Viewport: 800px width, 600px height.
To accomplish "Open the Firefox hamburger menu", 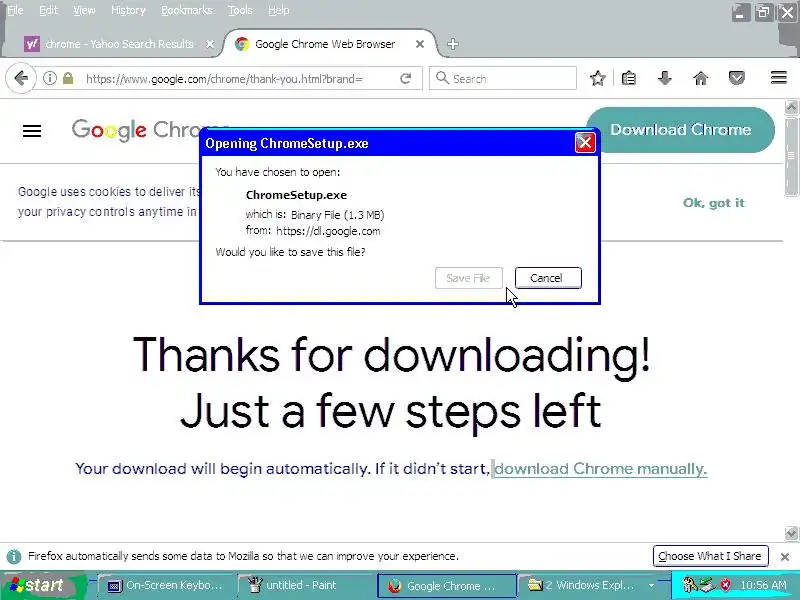I will (779, 78).
